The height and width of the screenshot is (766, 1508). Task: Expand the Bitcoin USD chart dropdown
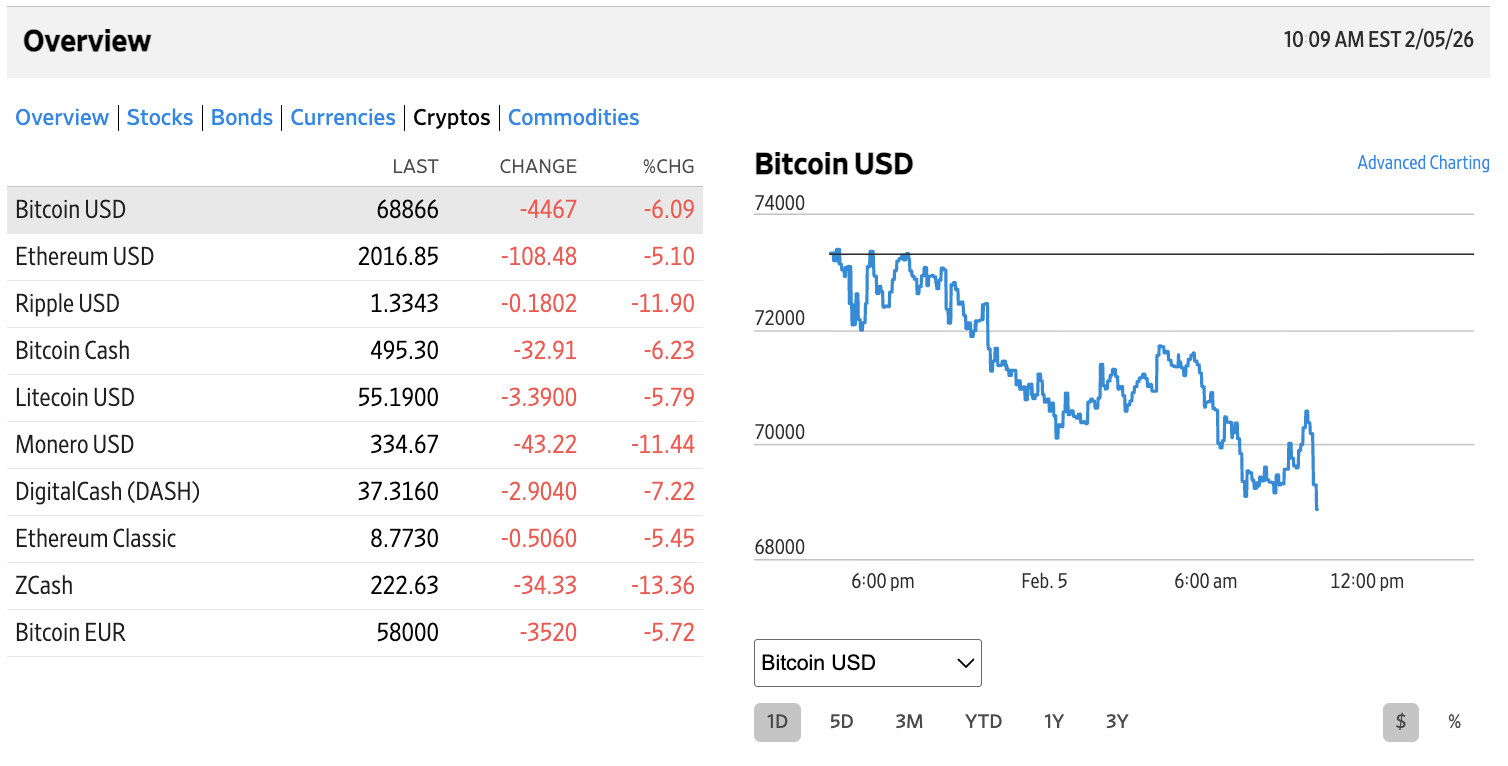coord(867,663)
